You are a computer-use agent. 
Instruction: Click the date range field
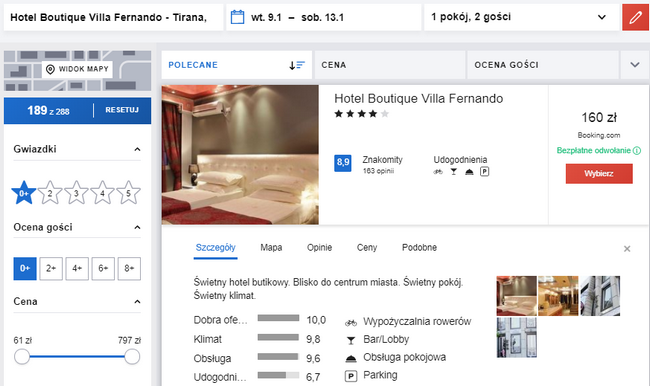coord(324,17)
